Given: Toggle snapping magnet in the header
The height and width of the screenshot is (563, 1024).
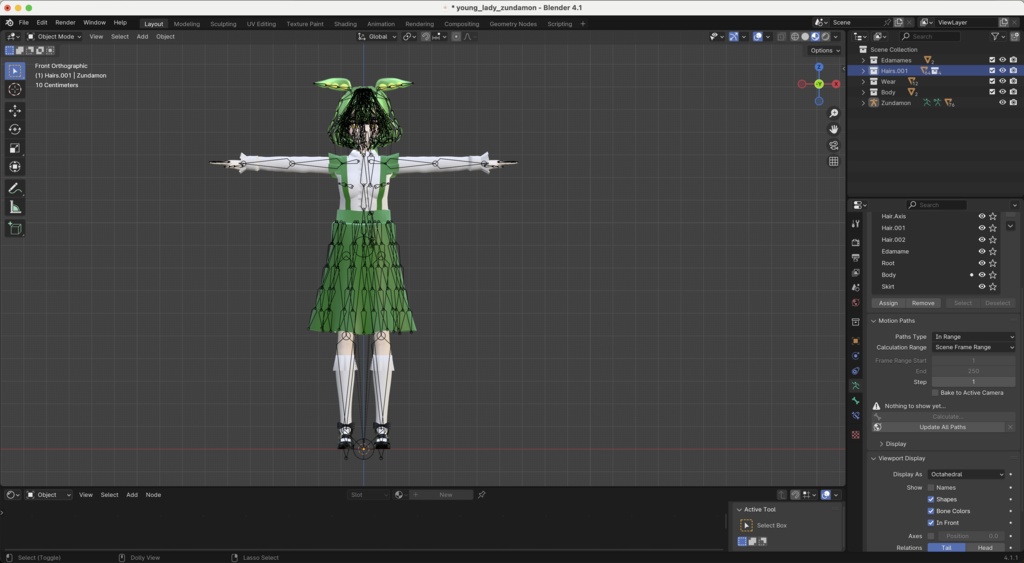Looking at the screenshot, I should pos(426,37).
